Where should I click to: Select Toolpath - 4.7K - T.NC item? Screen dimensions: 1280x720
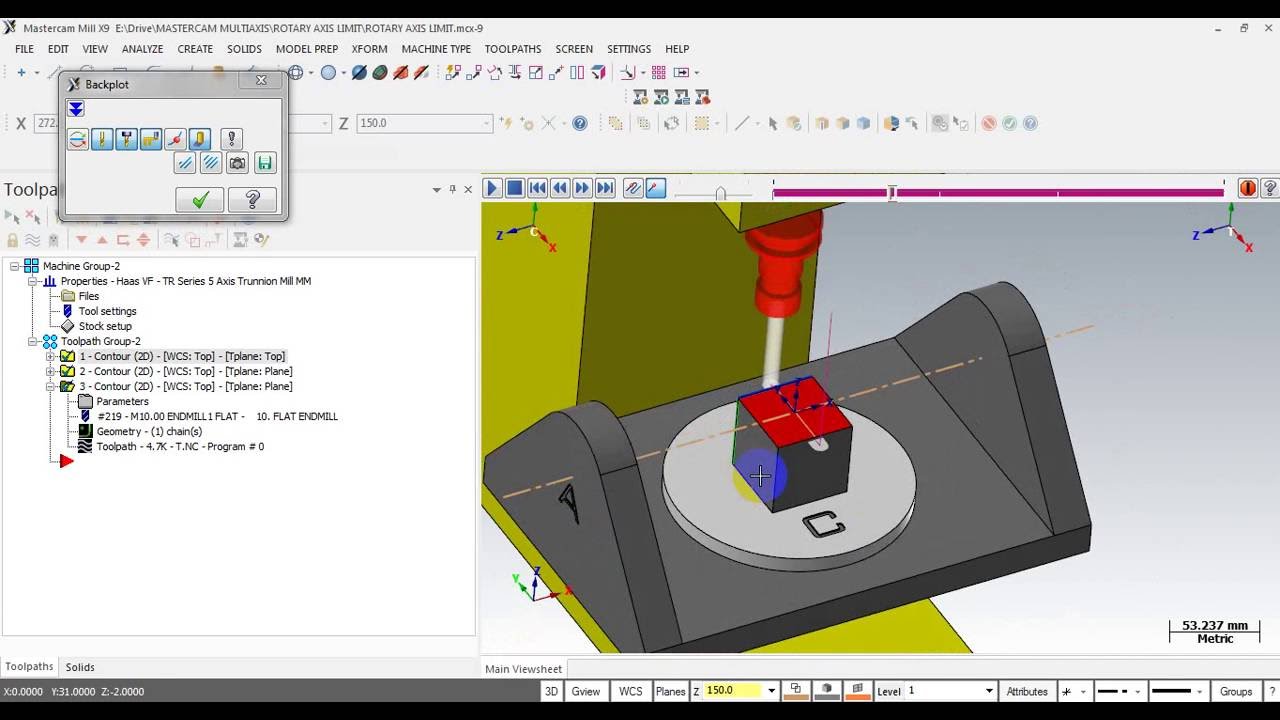click(180, 446)
